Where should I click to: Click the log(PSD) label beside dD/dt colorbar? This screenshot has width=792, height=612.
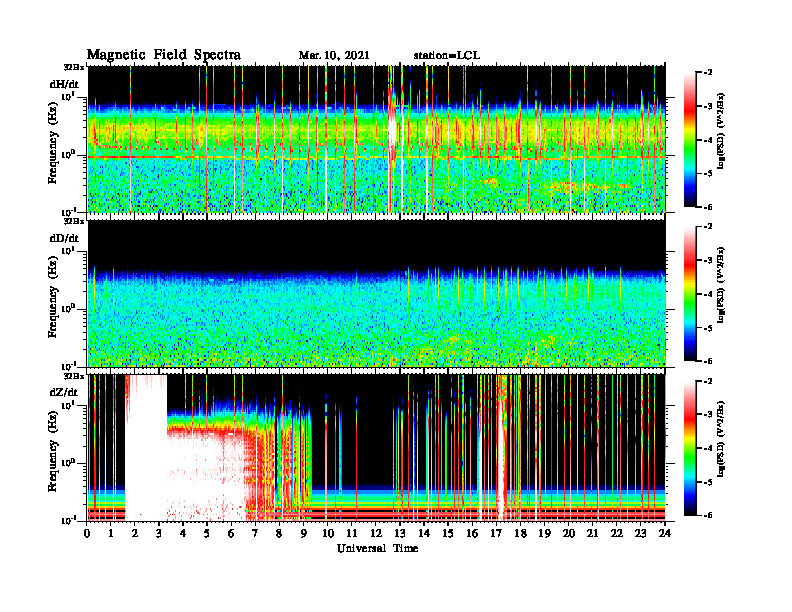coord(720,285)
